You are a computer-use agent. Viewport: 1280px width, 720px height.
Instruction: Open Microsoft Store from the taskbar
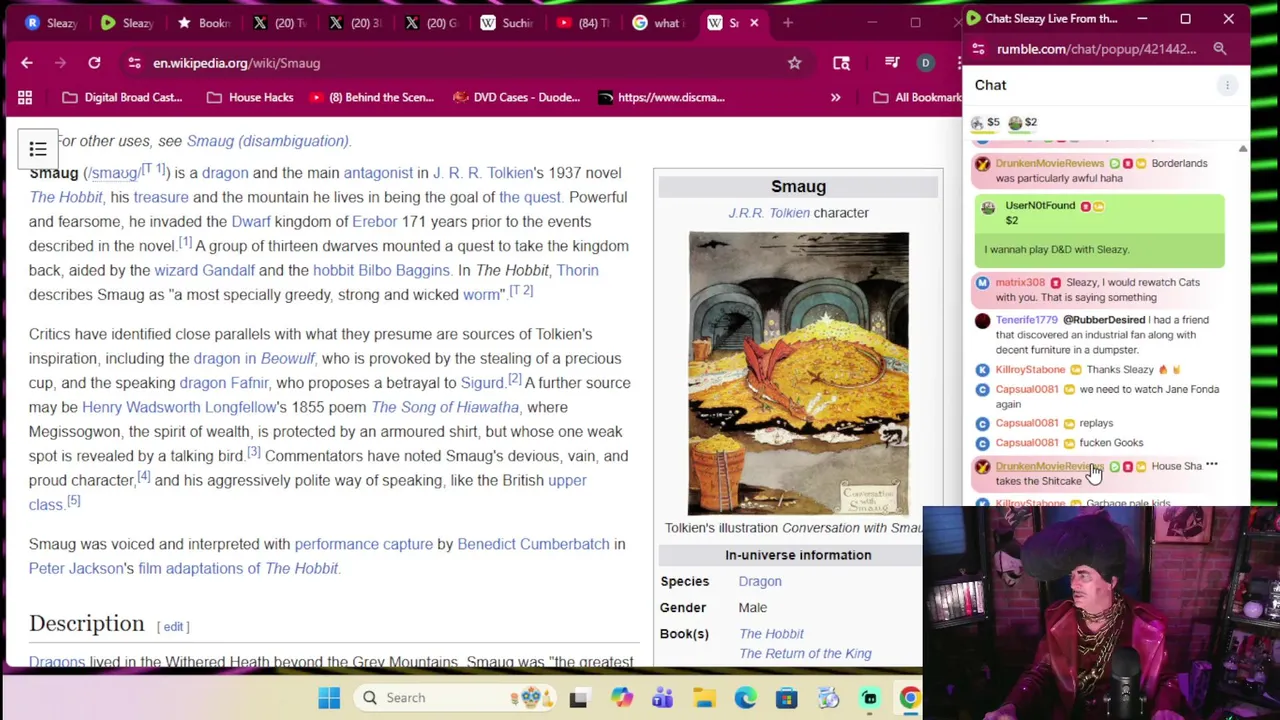pos(786,698)
